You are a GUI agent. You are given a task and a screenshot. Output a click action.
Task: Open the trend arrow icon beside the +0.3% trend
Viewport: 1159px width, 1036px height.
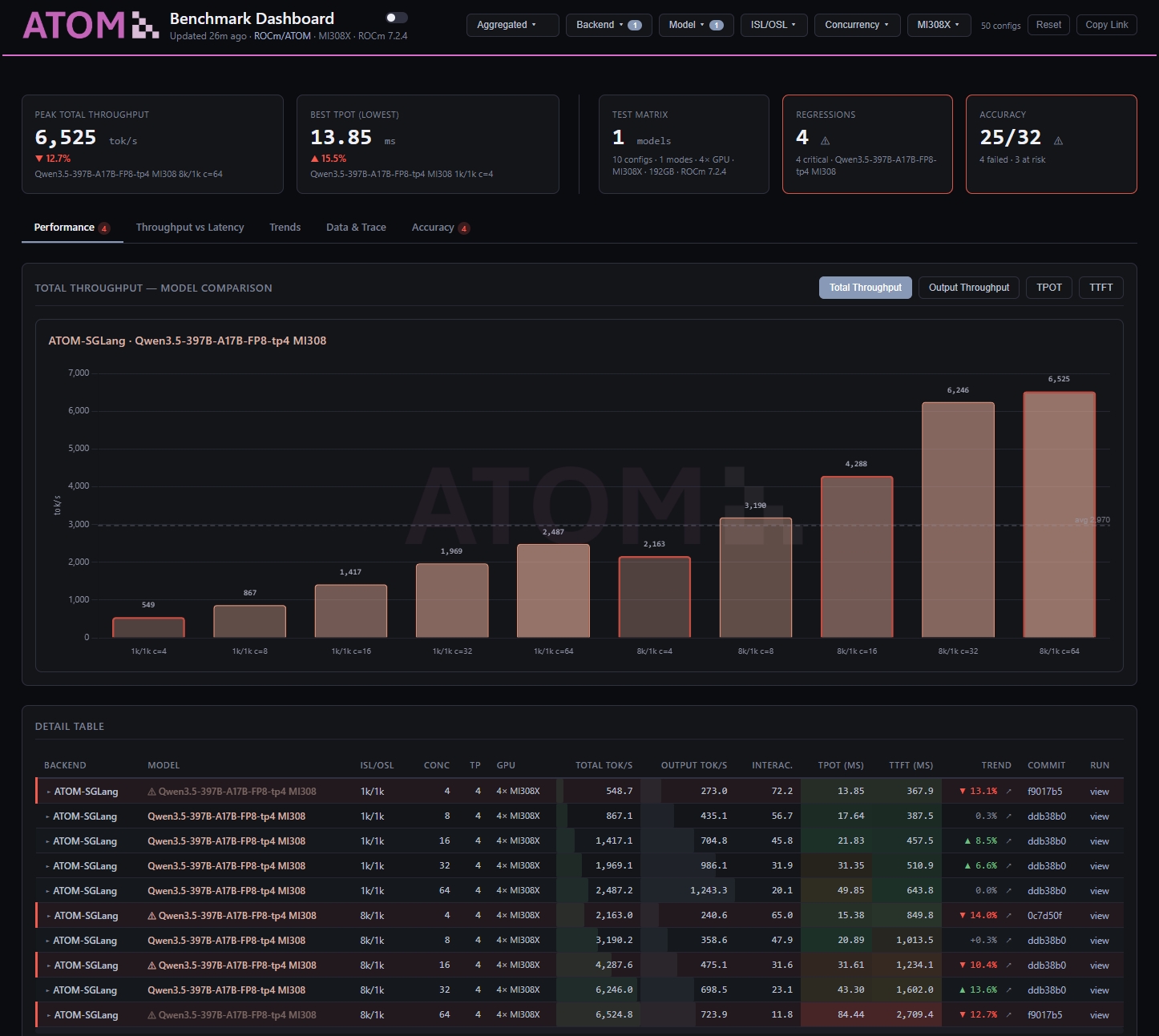1008,940
